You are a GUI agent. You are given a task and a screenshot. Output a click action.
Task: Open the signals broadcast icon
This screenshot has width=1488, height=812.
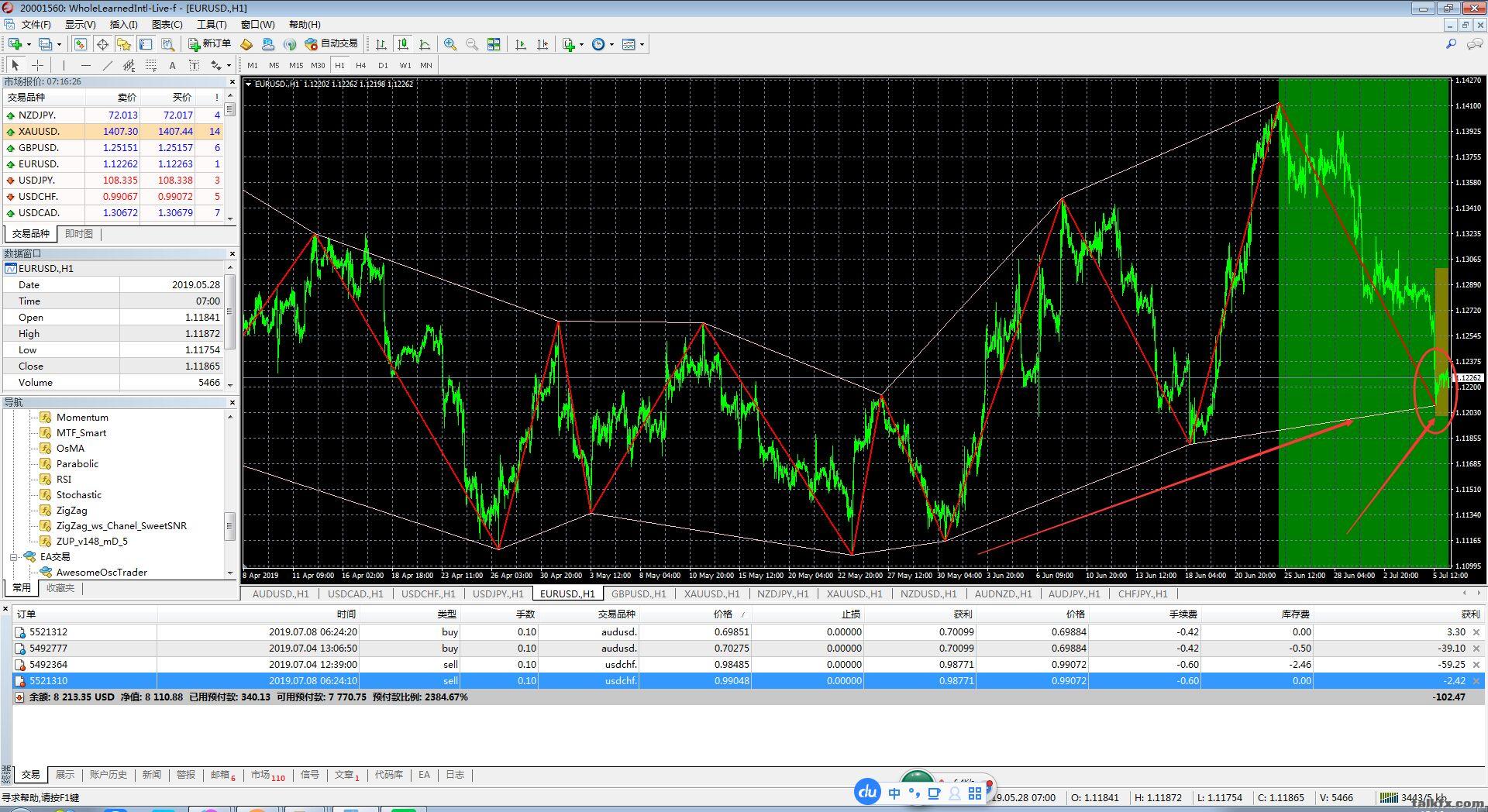[x=290, y=44]
